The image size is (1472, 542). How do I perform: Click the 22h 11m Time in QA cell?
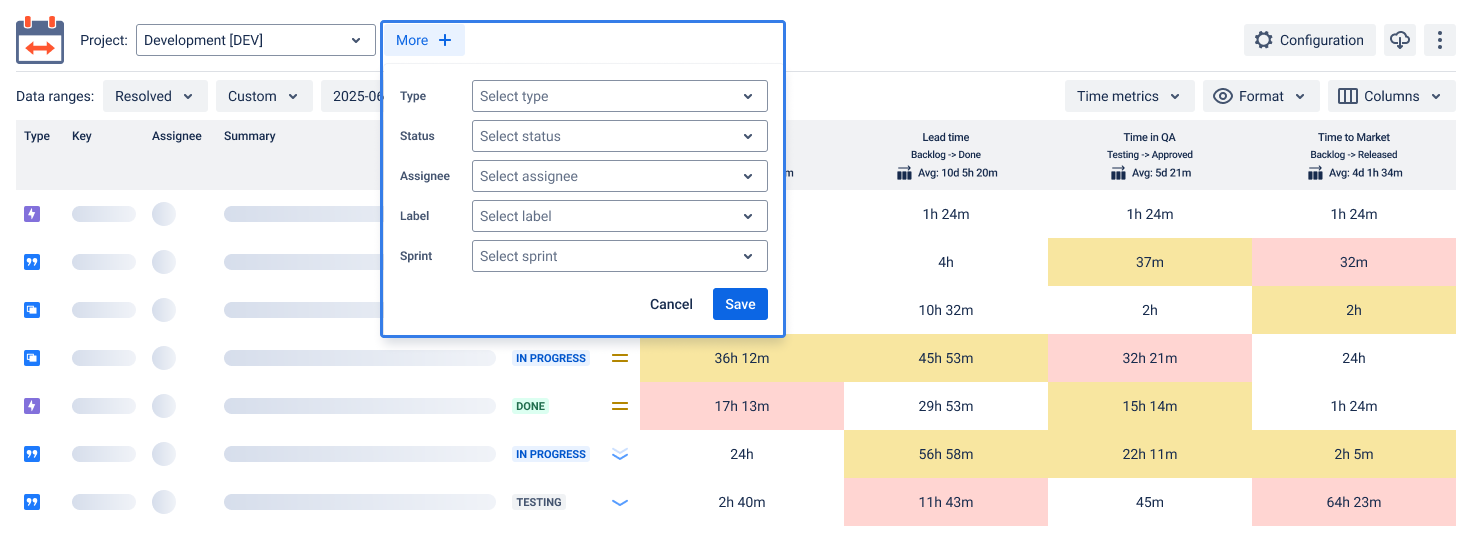coord(1150,454)
